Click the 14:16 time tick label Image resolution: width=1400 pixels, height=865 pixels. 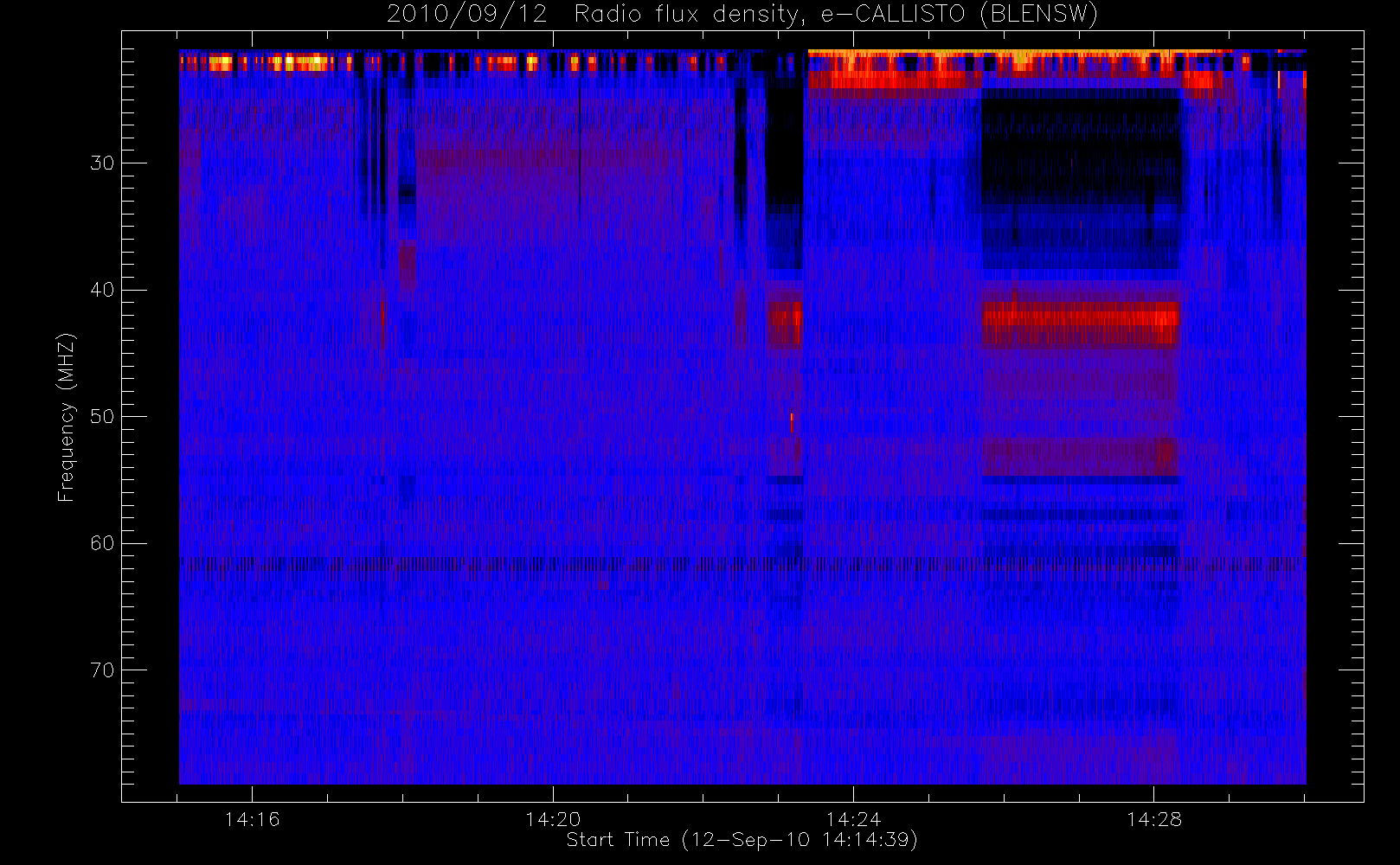[x=252, y=819]
